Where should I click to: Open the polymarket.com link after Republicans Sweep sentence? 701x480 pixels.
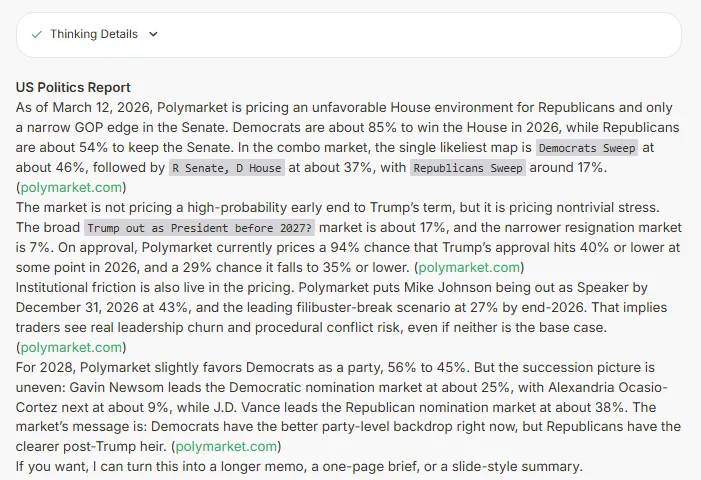[x=70, y=187]
